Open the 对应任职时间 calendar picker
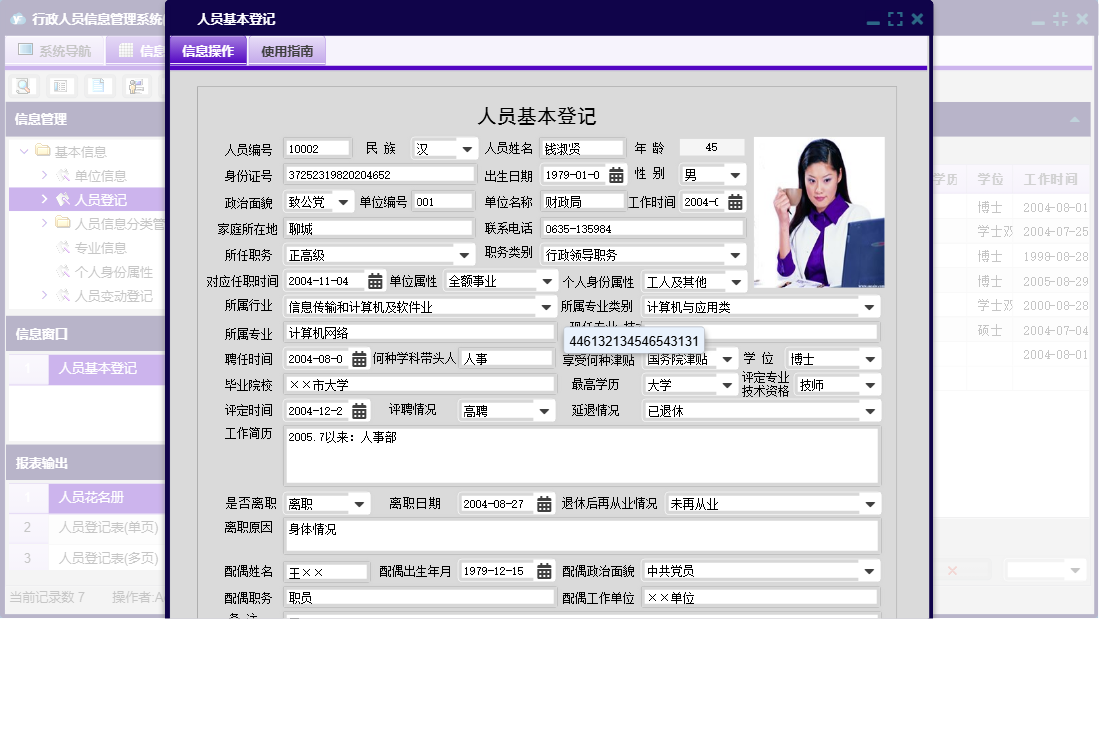Image resolution: width=1099 pixels, height=735 pixels. [x=373, y=280]
